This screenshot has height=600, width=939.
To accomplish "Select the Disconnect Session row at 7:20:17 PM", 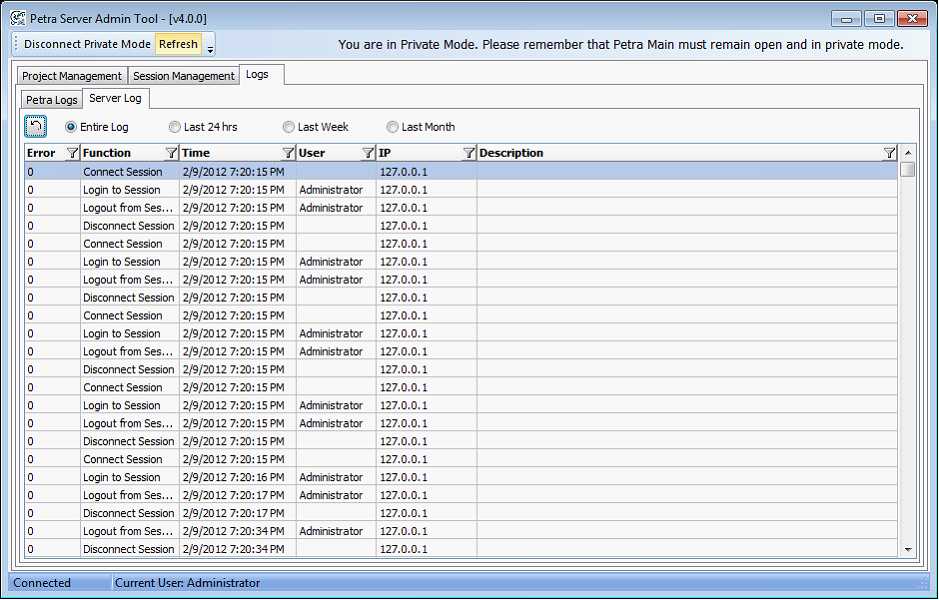I will (461, 513).
